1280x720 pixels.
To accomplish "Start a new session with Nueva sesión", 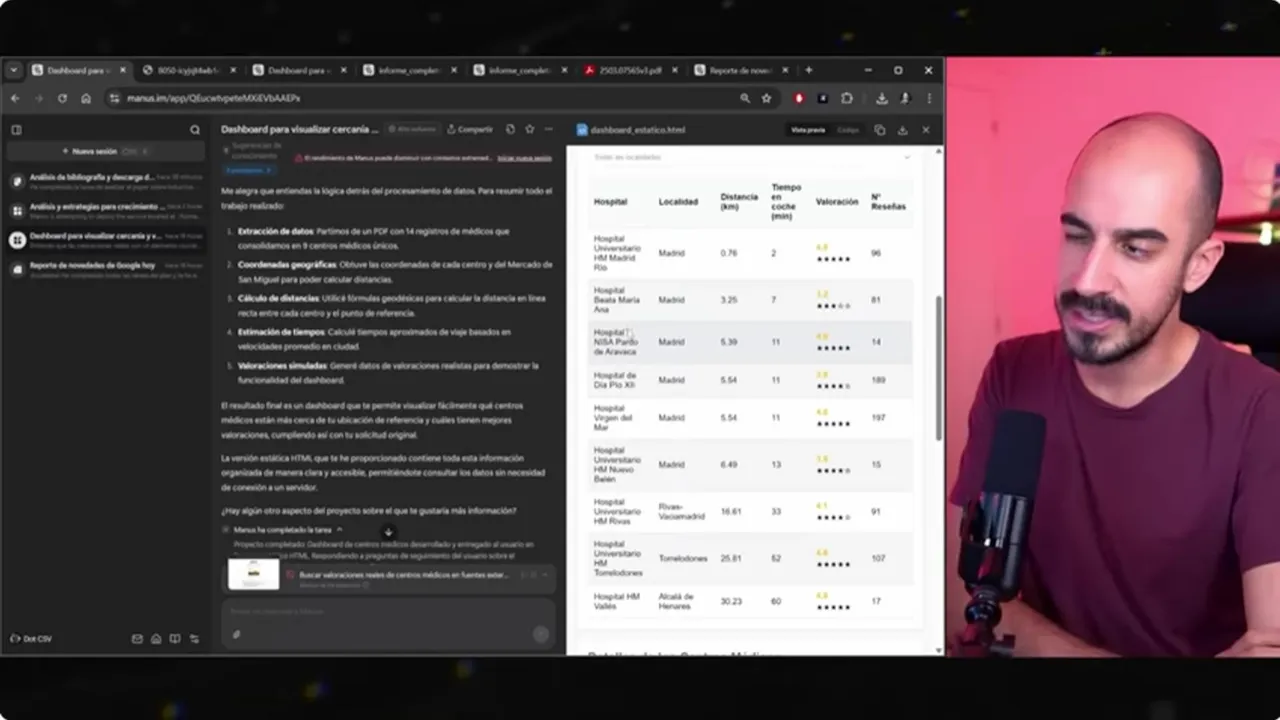I will pyautogui.click(x=105, y=151).
